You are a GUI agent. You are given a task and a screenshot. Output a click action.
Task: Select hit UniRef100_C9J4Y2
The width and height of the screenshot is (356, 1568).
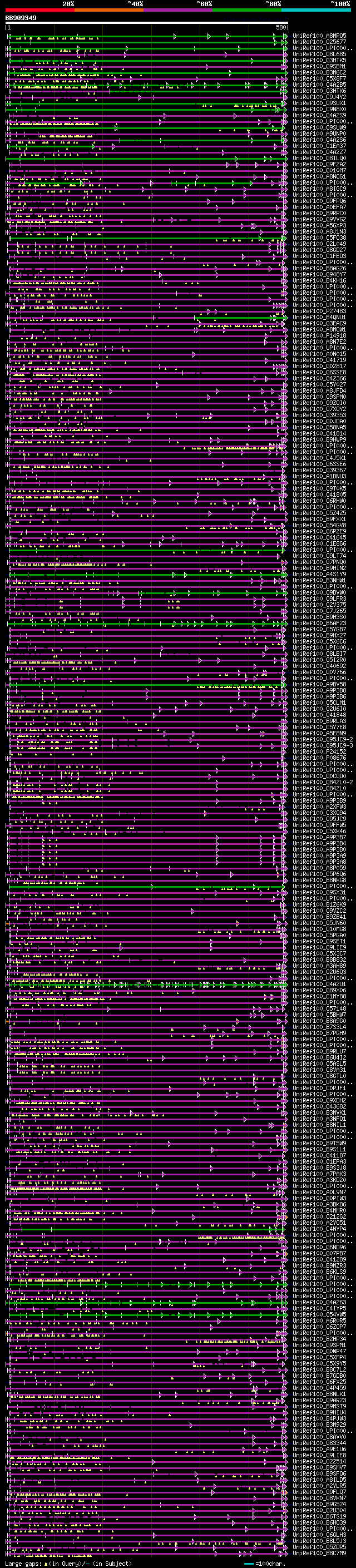[319, 97]
